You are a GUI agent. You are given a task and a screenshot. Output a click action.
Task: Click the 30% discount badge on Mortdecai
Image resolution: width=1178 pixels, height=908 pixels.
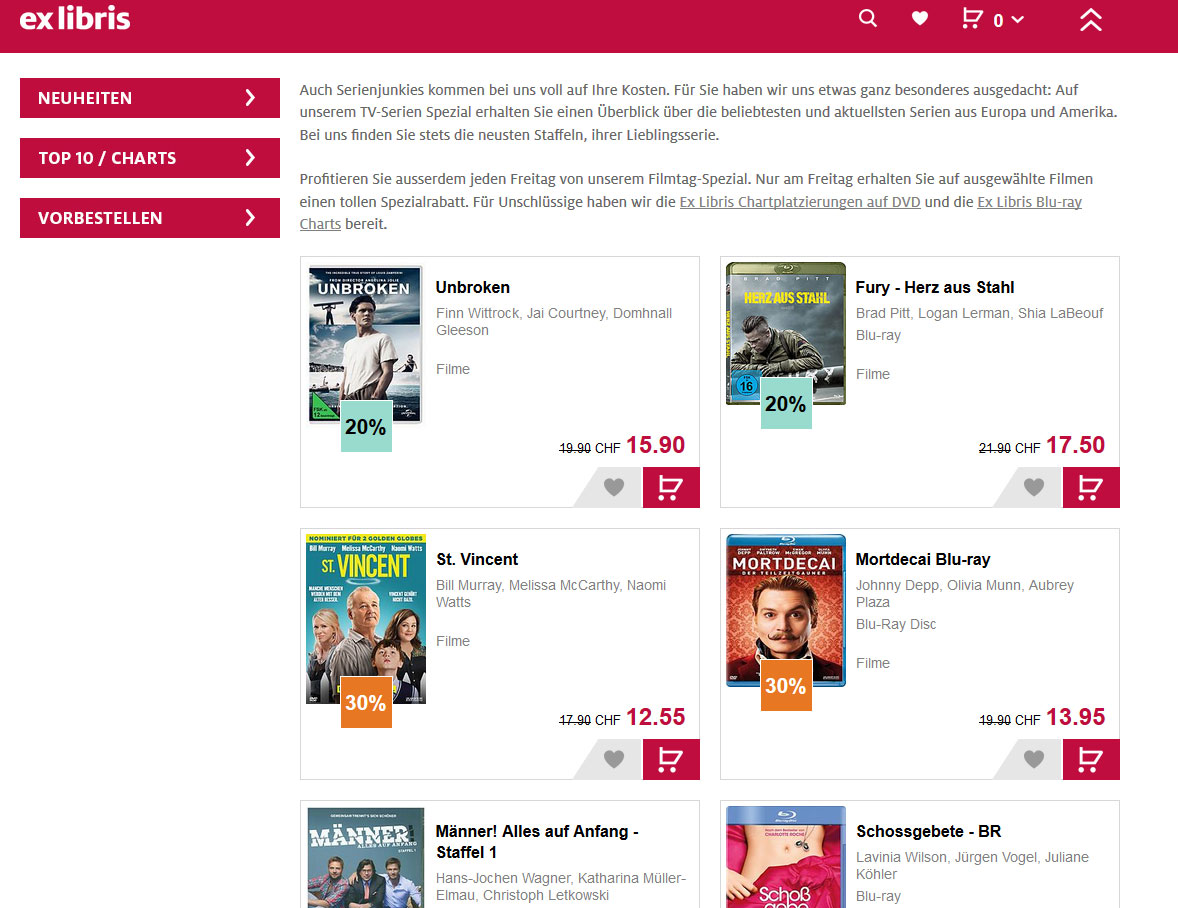[x=786, y=685]
